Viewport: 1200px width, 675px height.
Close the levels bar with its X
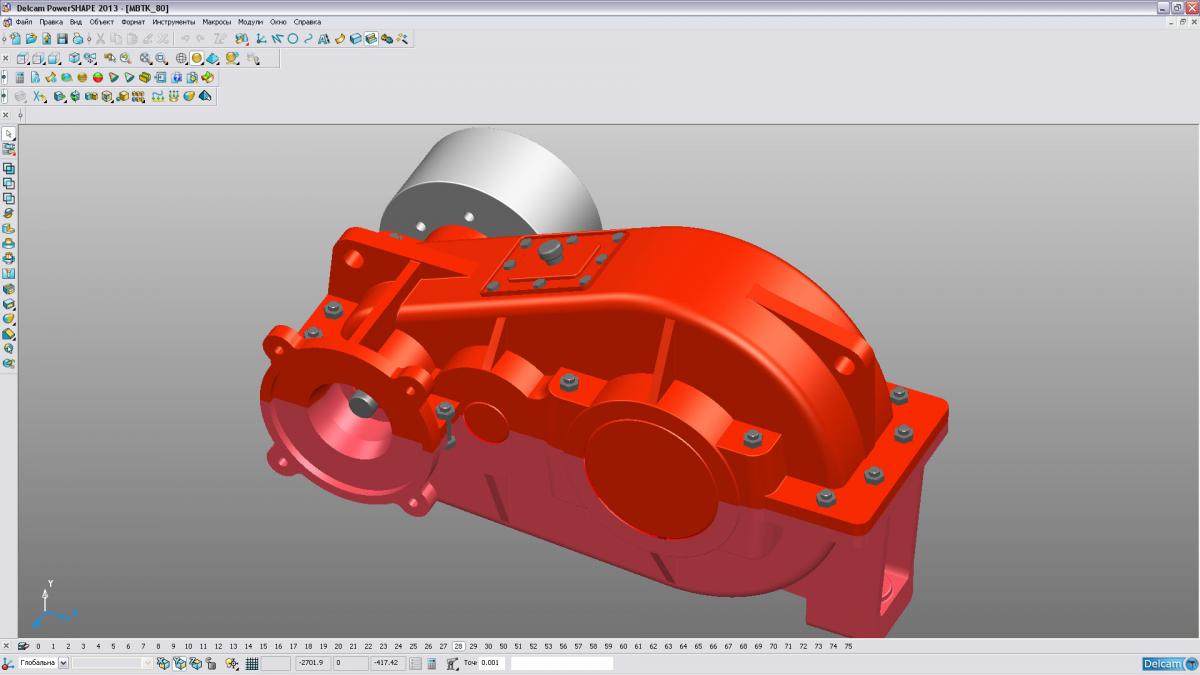6,646
